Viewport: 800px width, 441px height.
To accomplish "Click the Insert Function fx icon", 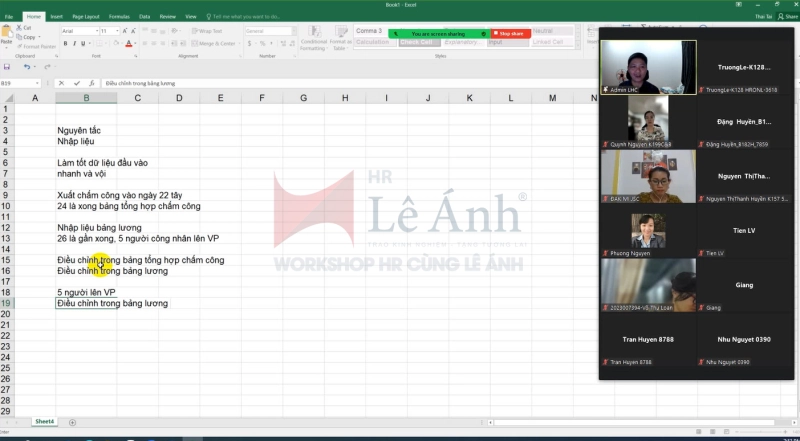I will click(89, 83).
